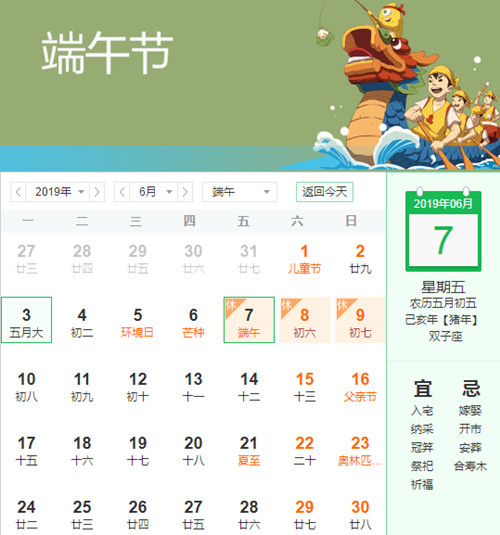Select June 1 儿童节 date

click(x=304, y=259)
